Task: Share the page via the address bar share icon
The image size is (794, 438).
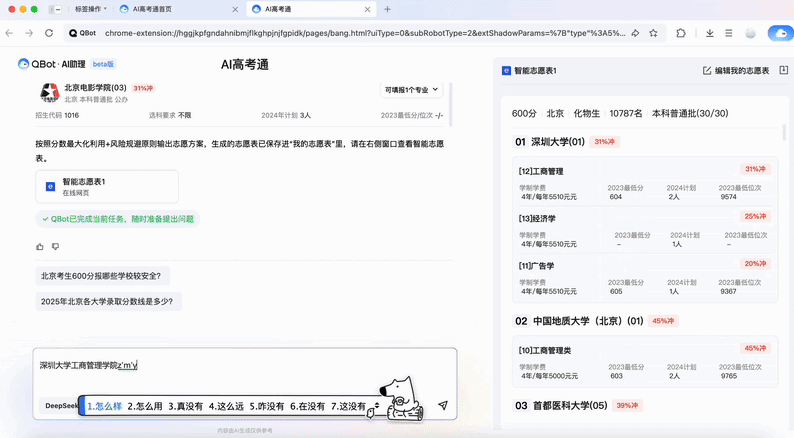Action: pos(635,33)
